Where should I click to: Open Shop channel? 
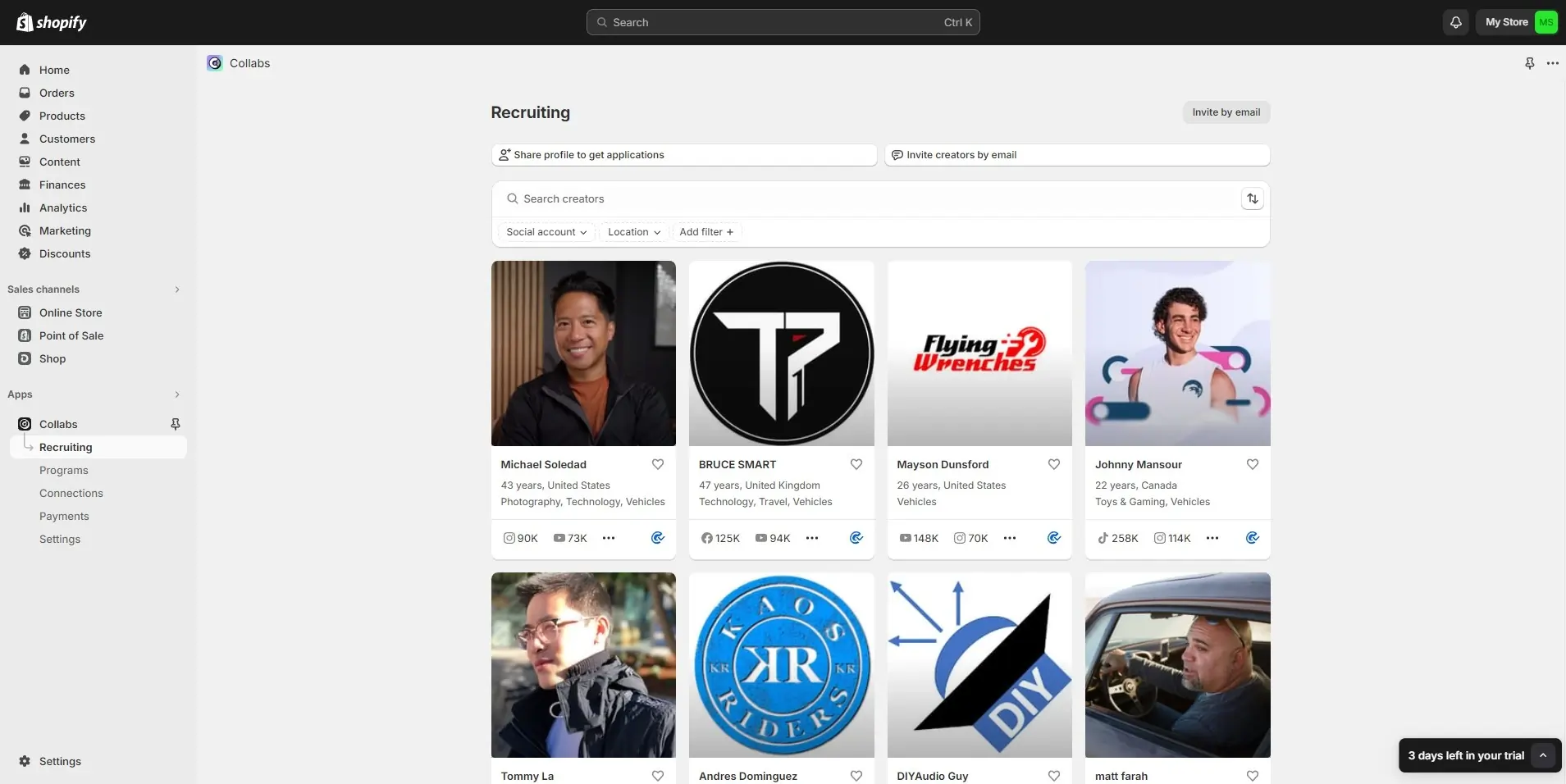coord(53,358)
